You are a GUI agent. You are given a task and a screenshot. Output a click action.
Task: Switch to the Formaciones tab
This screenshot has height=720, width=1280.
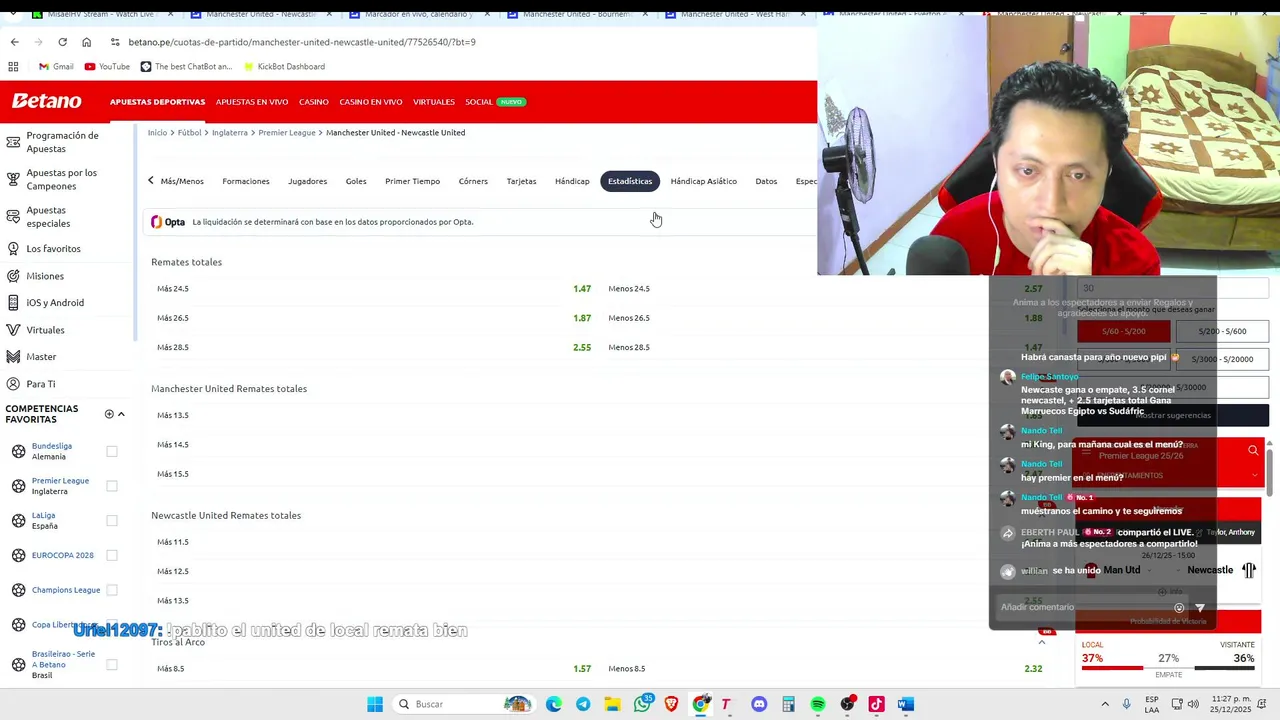point(246,181)
